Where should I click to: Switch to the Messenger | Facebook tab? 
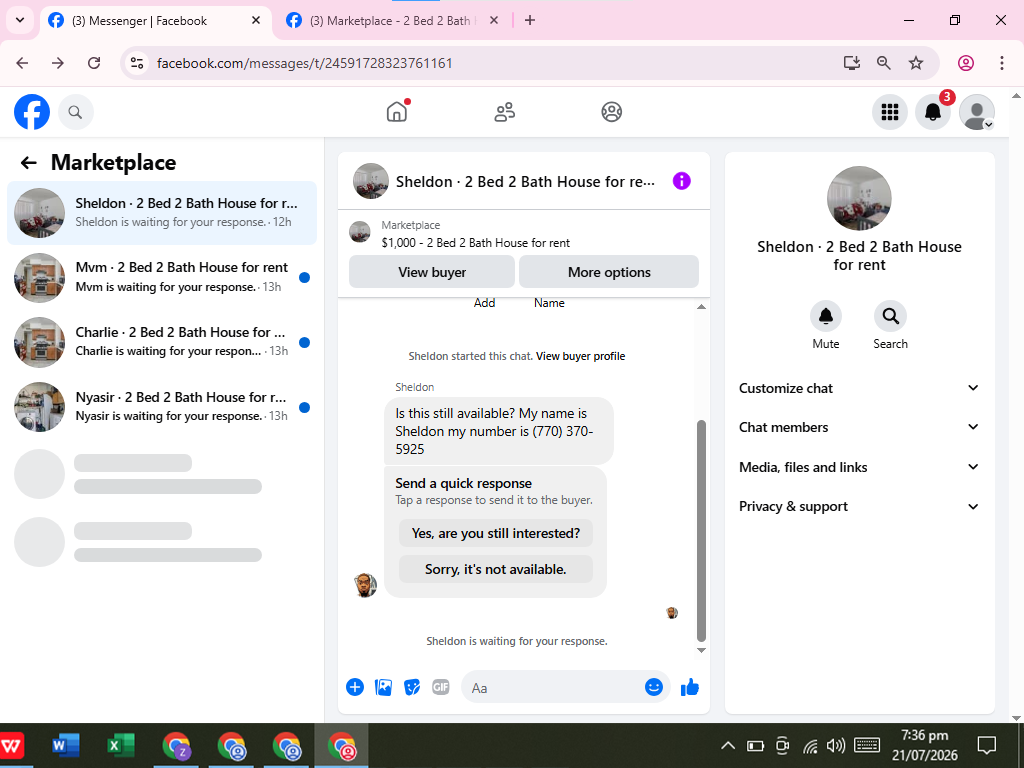[x=156, y=21]
